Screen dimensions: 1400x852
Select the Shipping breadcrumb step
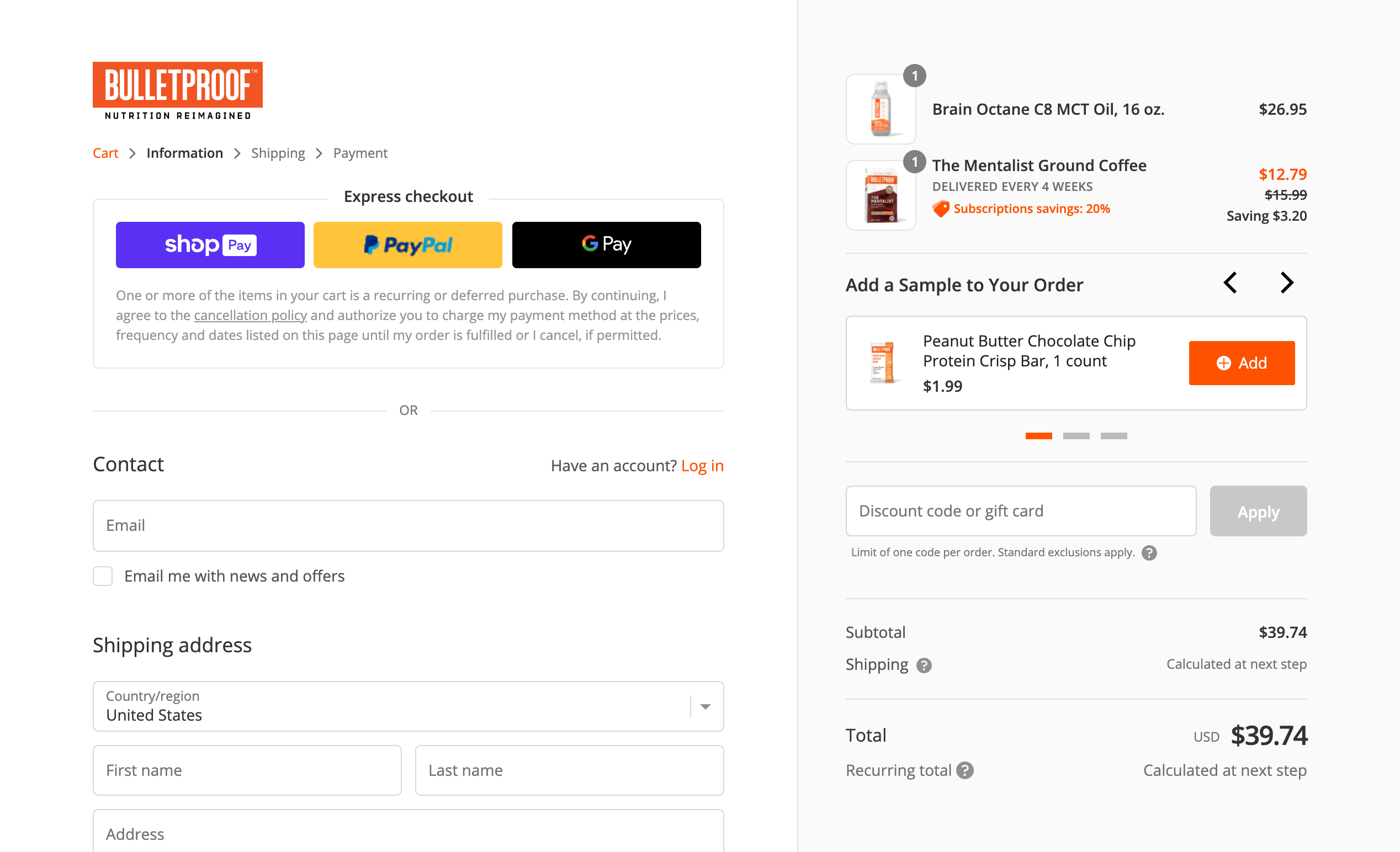tap(278, 153)
